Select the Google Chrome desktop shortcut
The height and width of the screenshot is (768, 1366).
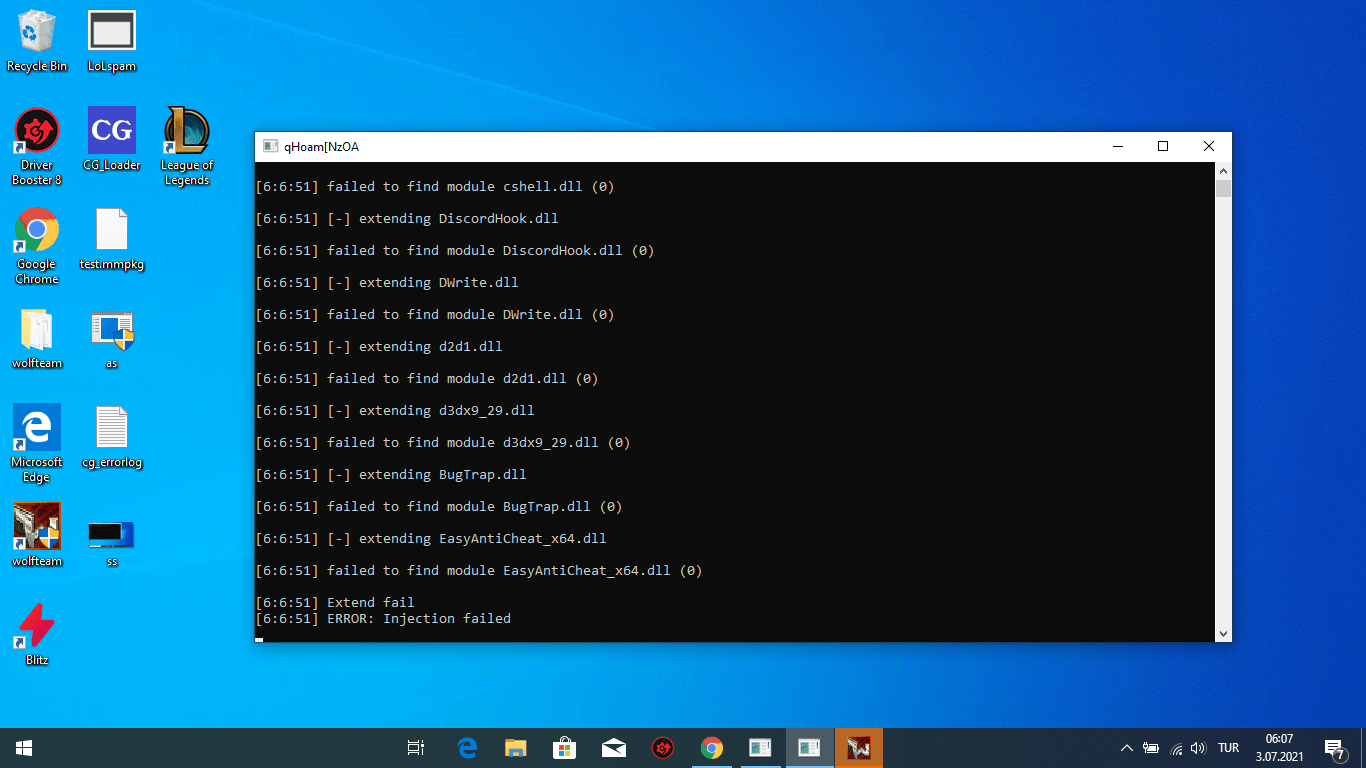[37, 246]
